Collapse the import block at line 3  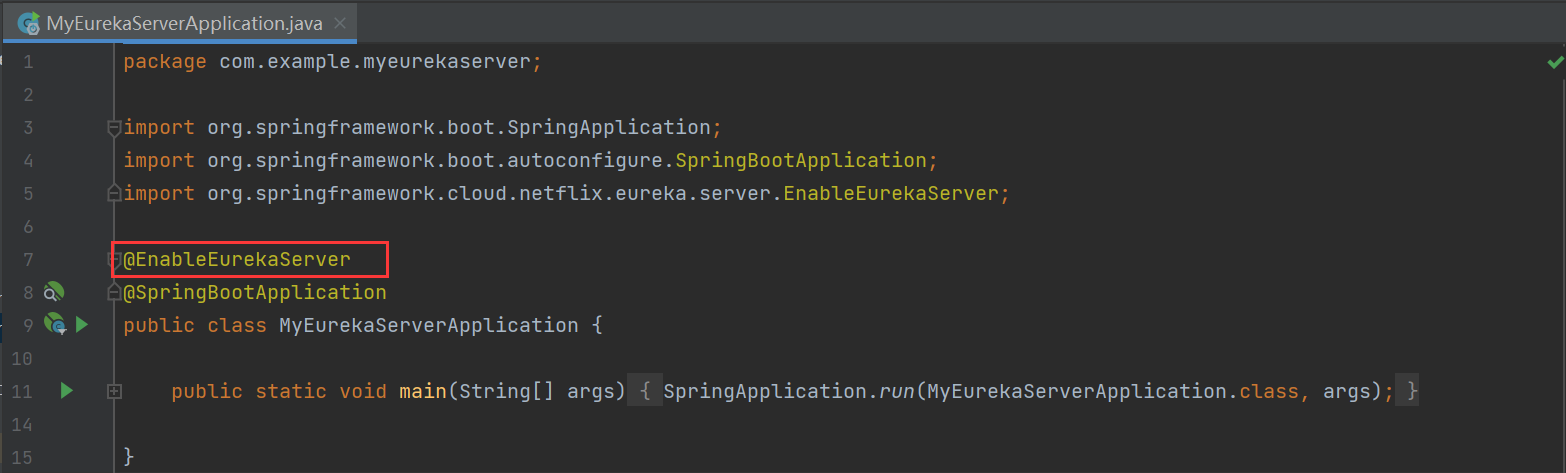[x=114, y=128]
